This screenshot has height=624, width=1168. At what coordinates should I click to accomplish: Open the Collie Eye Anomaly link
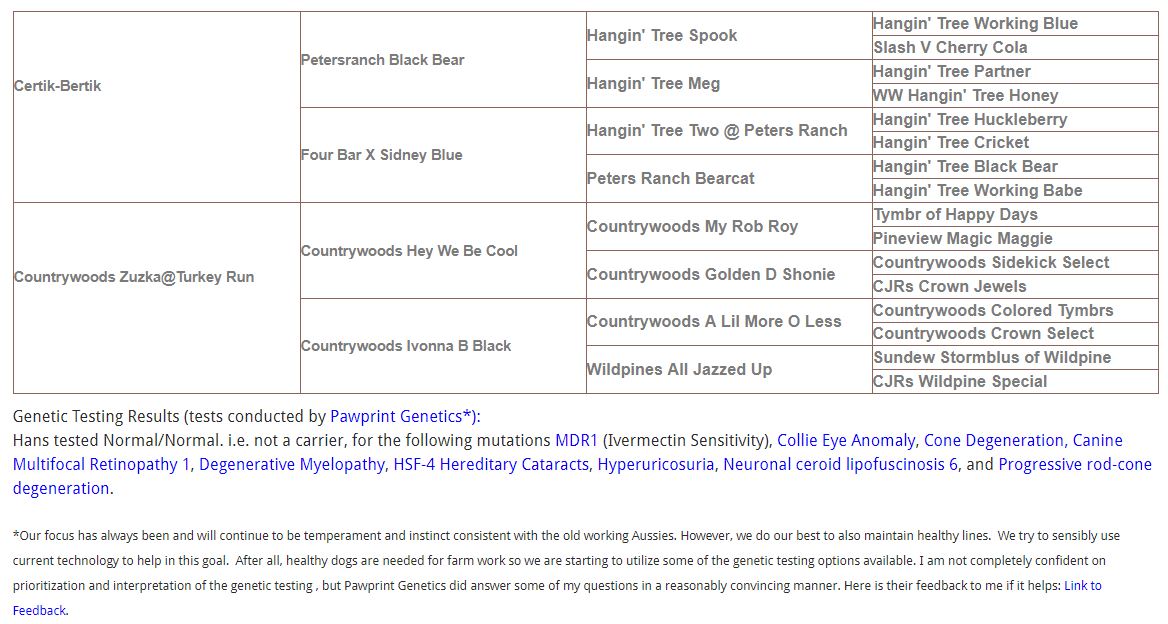[845, 440]
